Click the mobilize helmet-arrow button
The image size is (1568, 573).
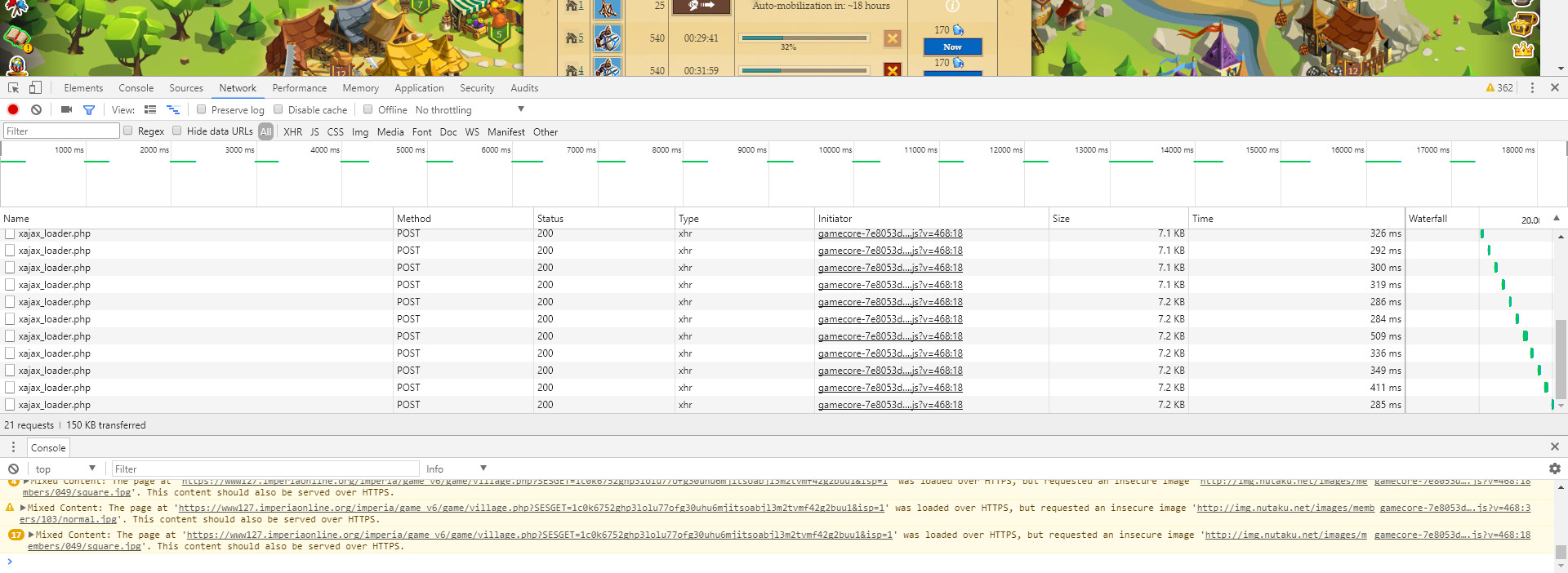pyautogui.click(x=701, y=7)
